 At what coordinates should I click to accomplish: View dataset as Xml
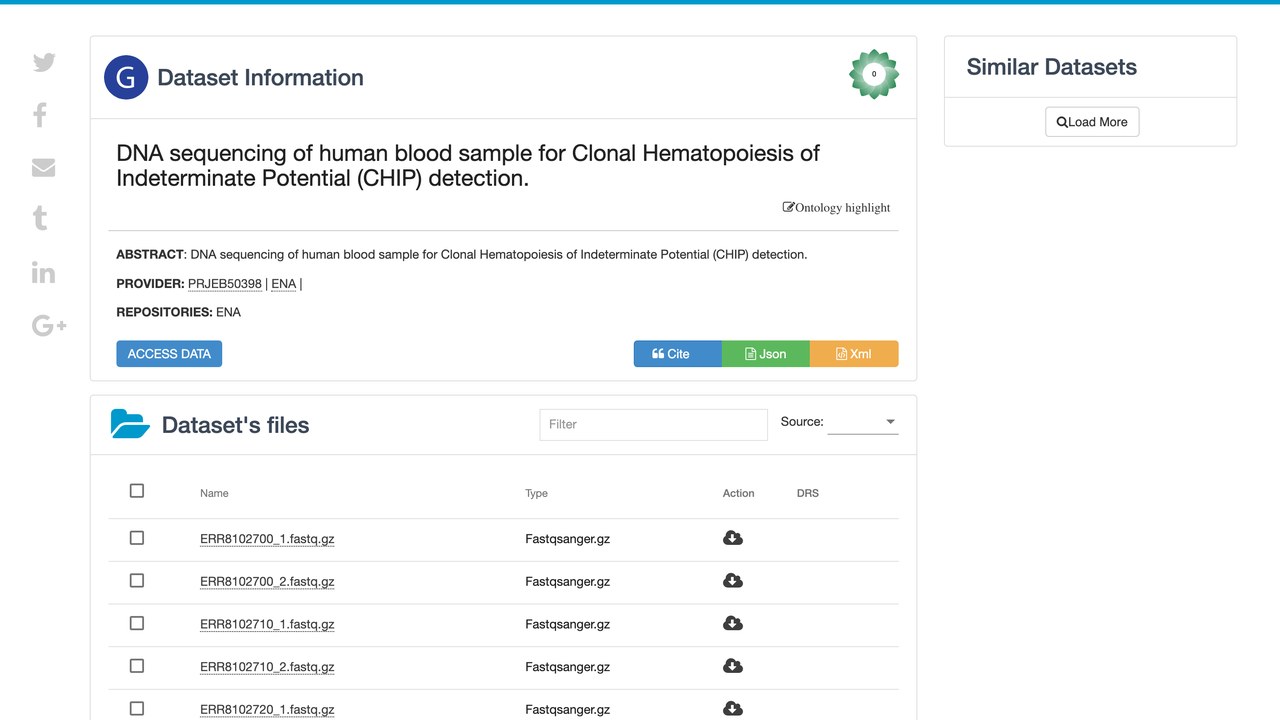(854, 354)
